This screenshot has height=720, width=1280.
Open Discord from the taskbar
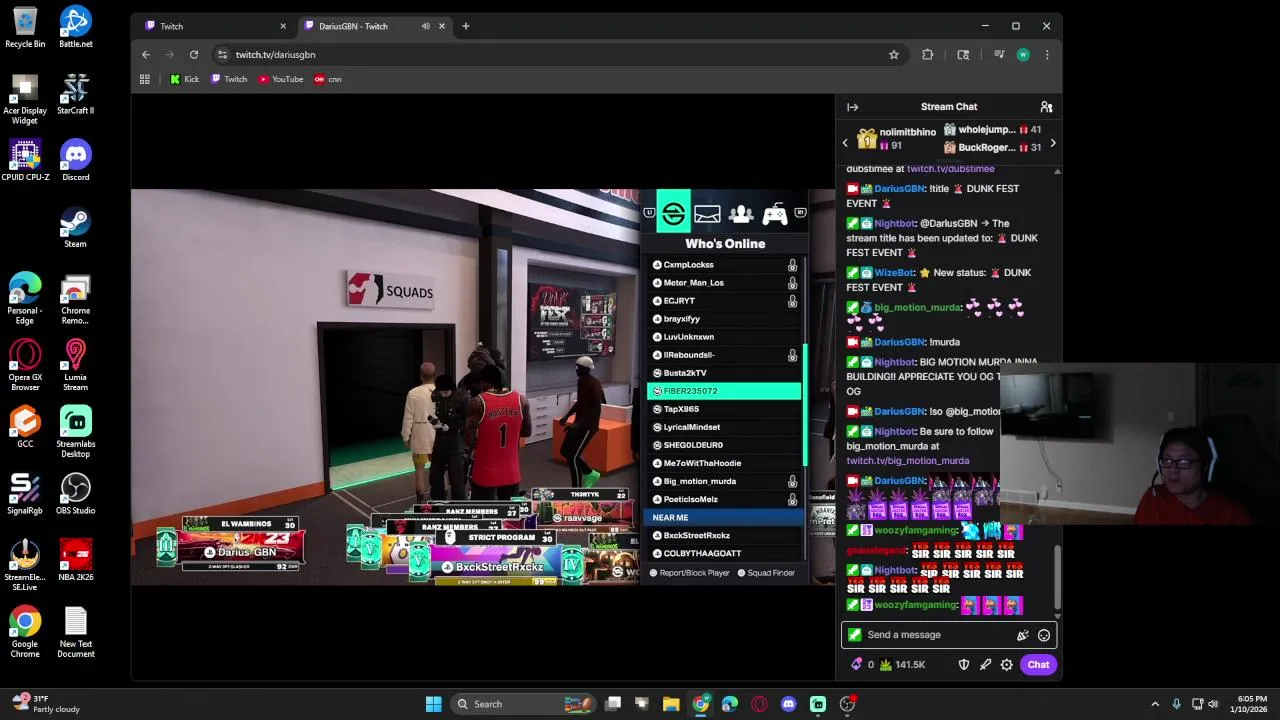[789, 704]
